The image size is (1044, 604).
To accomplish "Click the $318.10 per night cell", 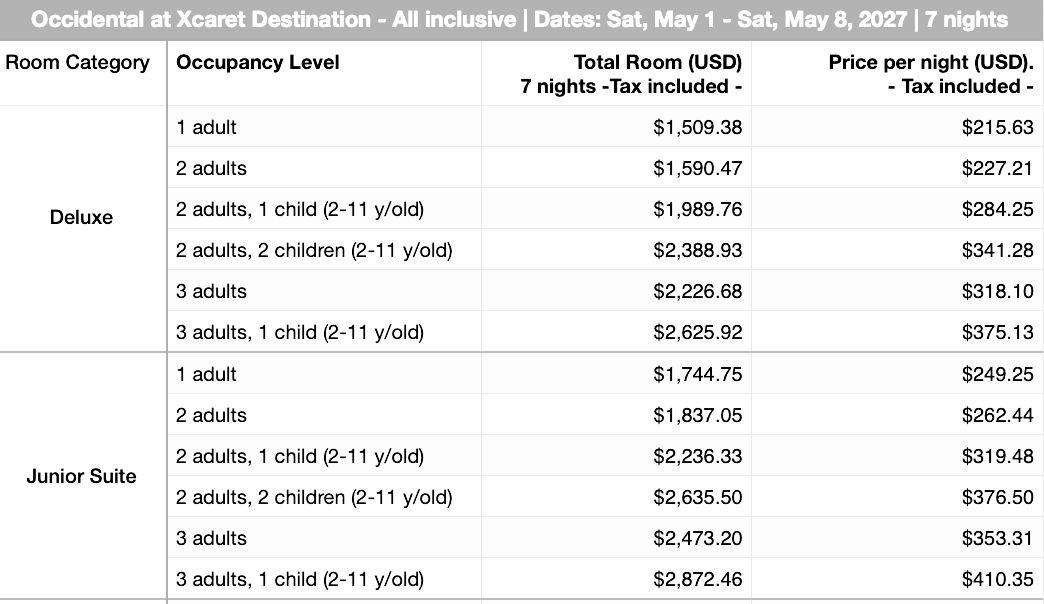I will [897, 291].
